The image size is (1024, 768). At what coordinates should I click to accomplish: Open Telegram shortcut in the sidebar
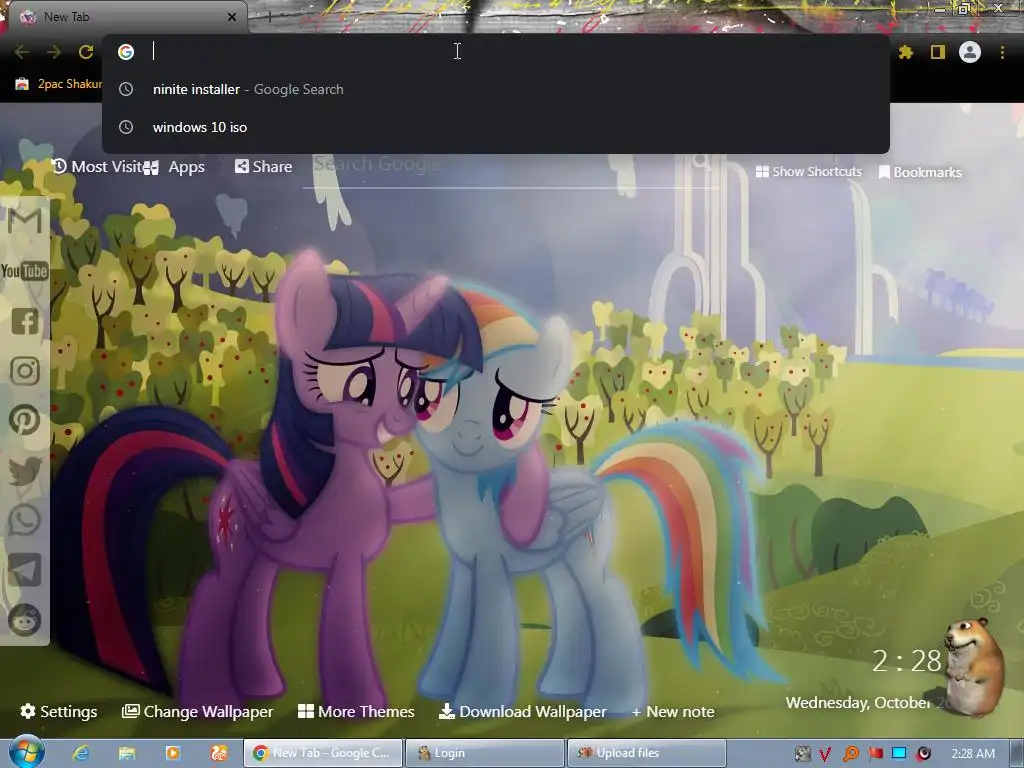pyautogui.click(x=25, y=569)
